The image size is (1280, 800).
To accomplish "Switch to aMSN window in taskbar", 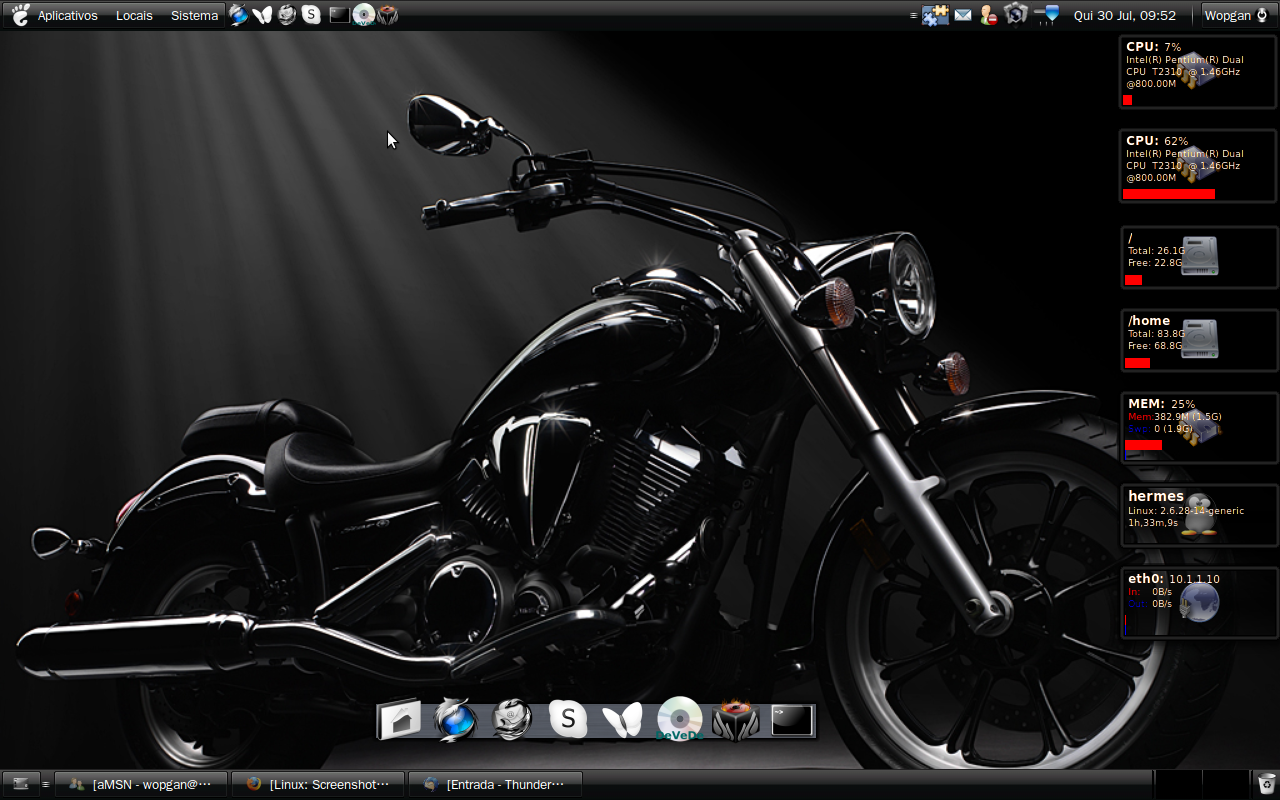I will [x=141, y=784].
